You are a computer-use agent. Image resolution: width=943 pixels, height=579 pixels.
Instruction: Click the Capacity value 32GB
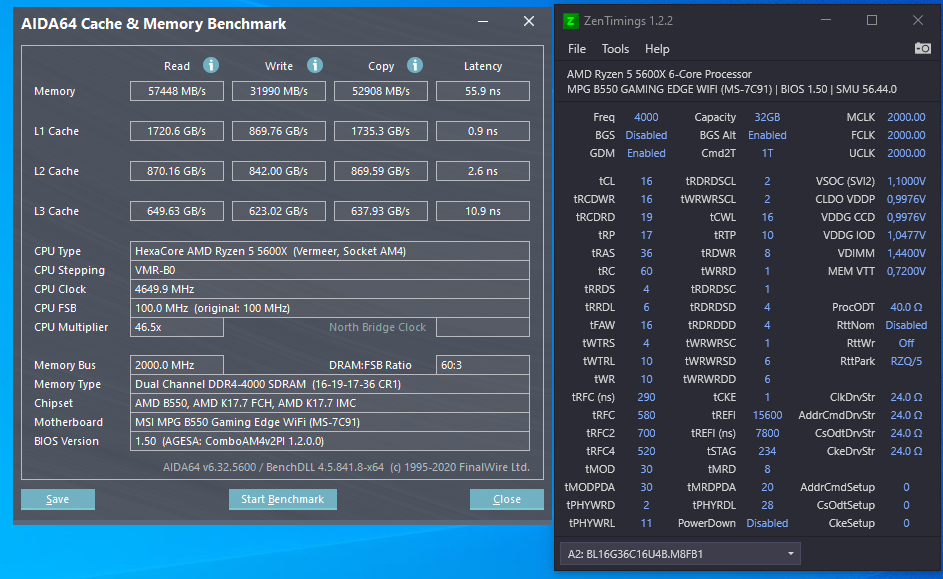(x=767, y=117)
